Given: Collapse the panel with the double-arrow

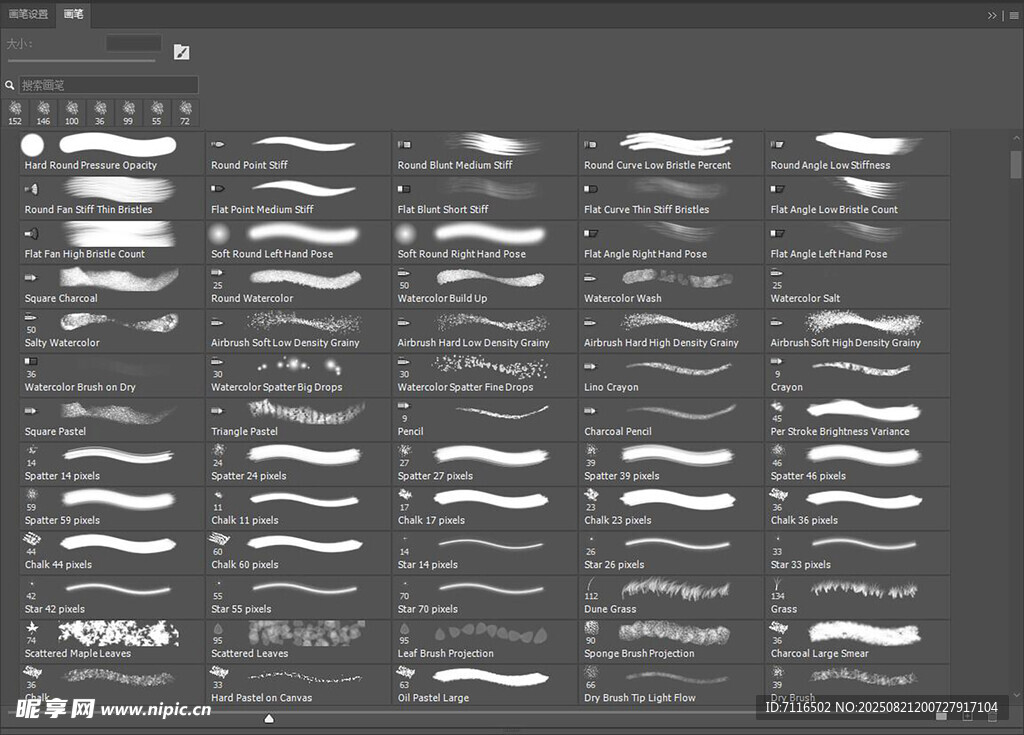Looking at the screenshot, I should click(x=992, y=15).
